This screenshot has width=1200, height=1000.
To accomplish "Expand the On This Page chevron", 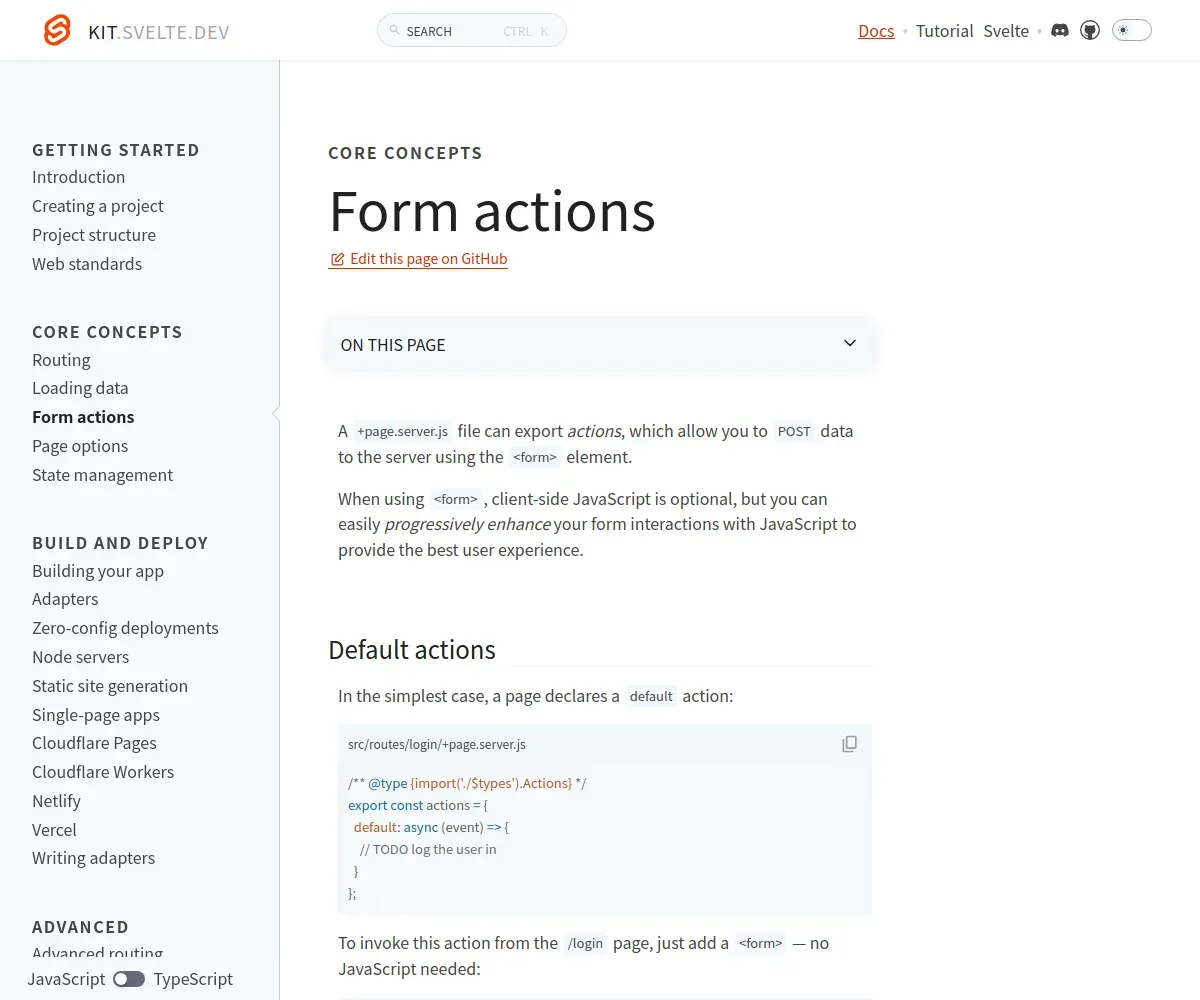I will (850, 344).
